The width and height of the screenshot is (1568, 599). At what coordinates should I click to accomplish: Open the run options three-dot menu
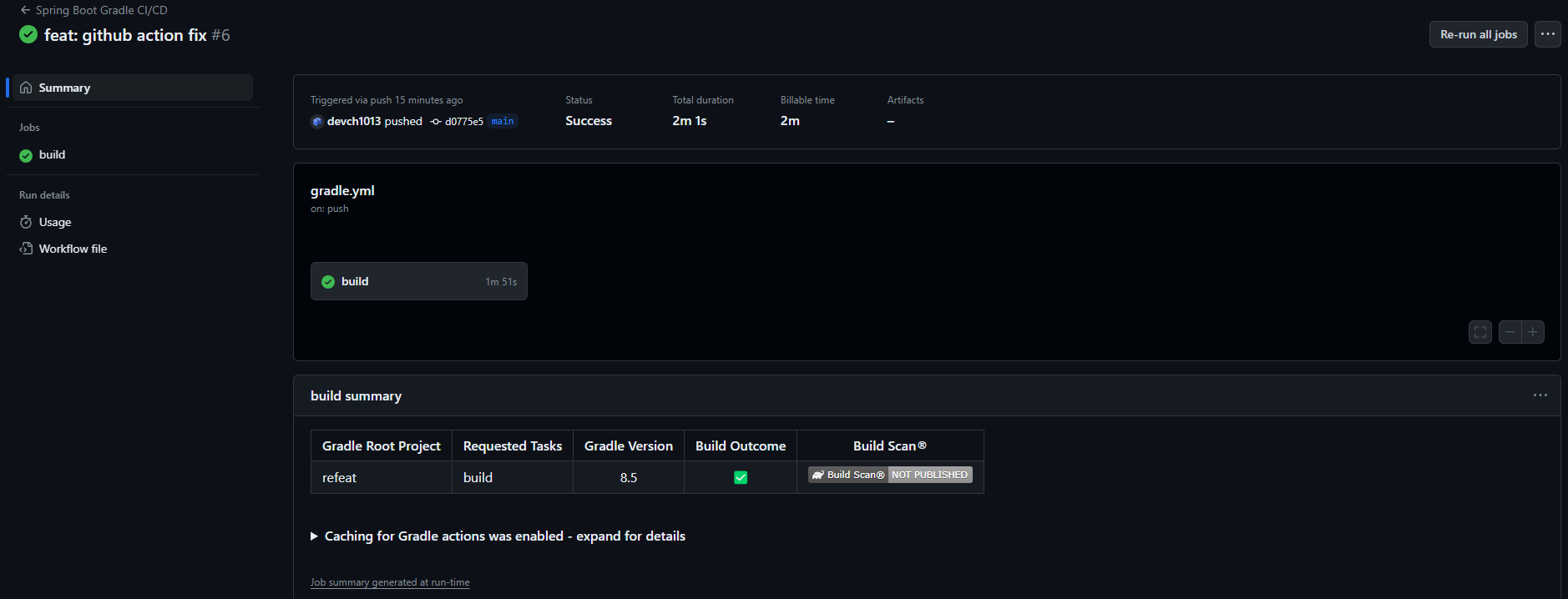tap(1547, 34)
